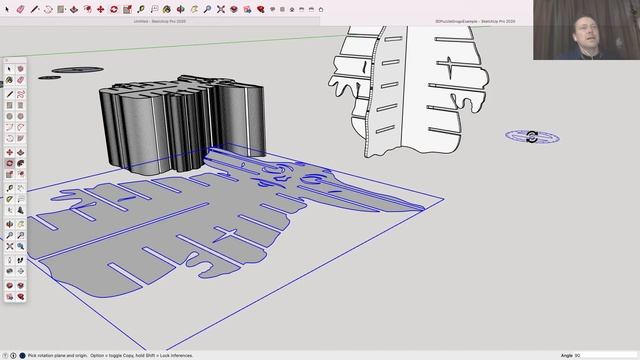Click the Angle measurement input field

pyautogui.click(x=606, y=356)
